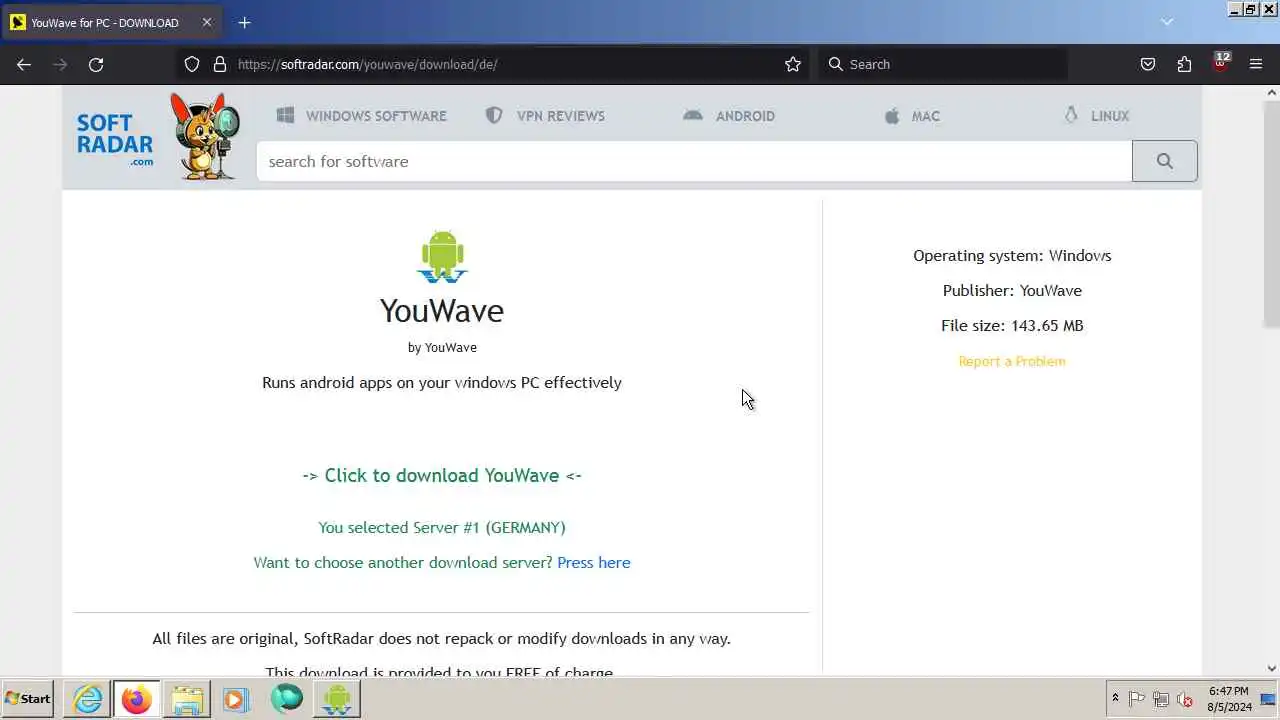Viewport: 1280px width, 720px height.
Task: Open Windows Software menu item
Action: pyautogui.click(x=361, y=116)
